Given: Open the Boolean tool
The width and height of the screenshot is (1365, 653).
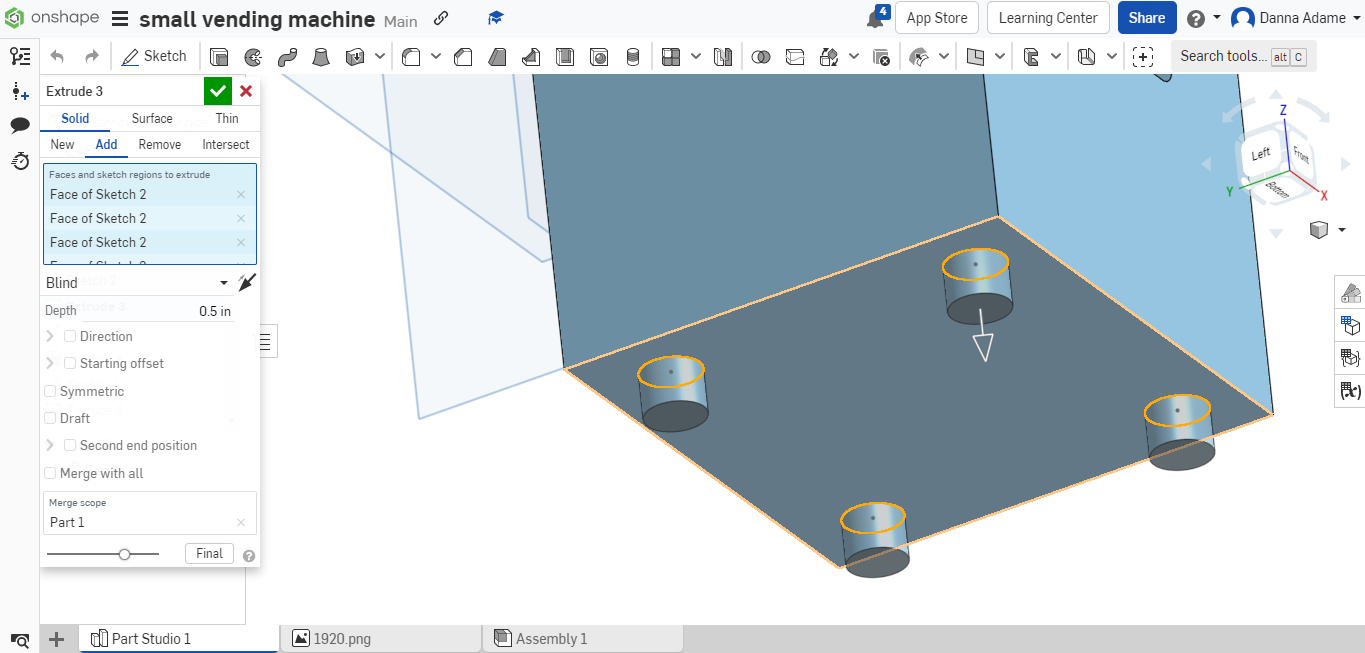Looking at the screenshot, I should coord(760,57).
